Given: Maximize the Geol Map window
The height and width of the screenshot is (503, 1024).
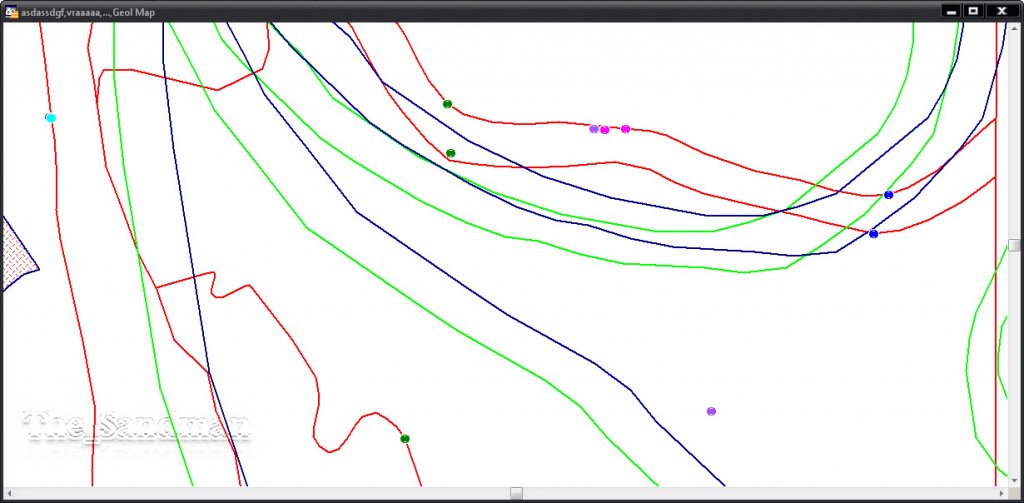Looking at the screenshot, I should tap(972, 11).
